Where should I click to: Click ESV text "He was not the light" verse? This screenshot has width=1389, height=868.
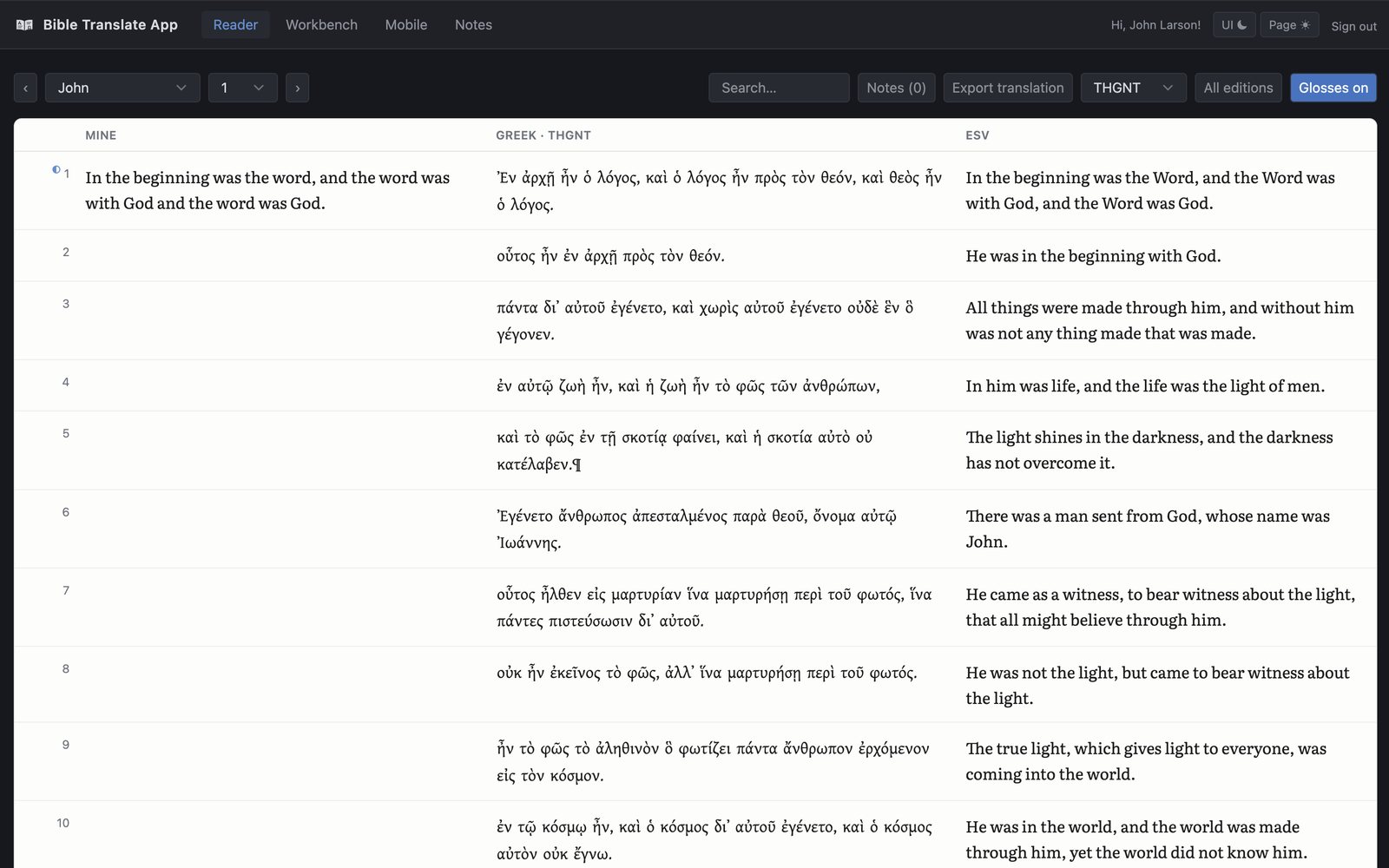tap(1157, 685)
